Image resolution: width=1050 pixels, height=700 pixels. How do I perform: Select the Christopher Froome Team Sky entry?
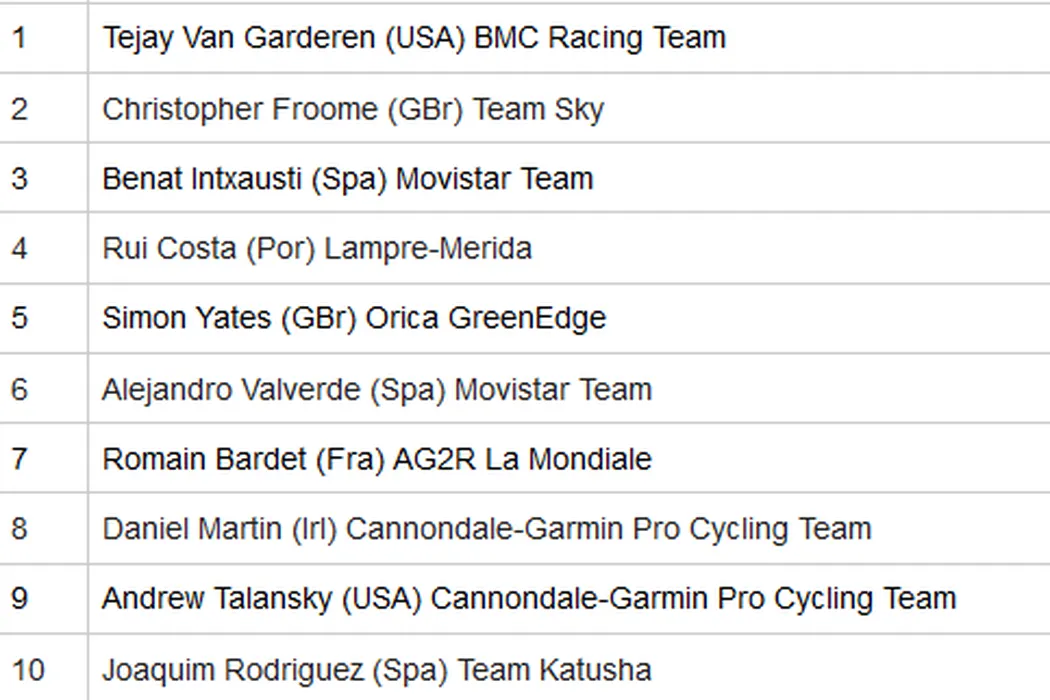pos(353,109)
